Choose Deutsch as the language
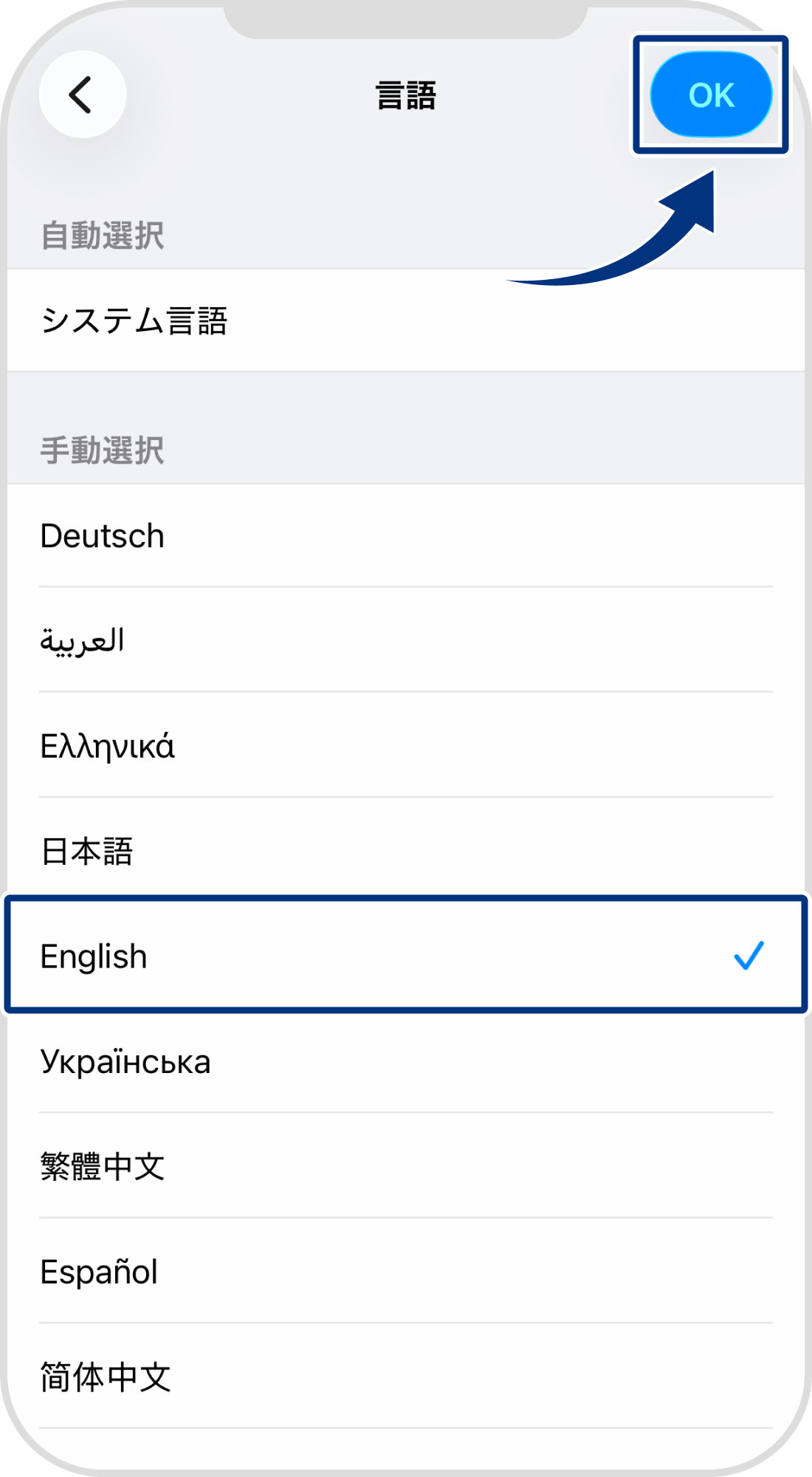This screenshot has height=1477, width=812. [x=102, y=535]
